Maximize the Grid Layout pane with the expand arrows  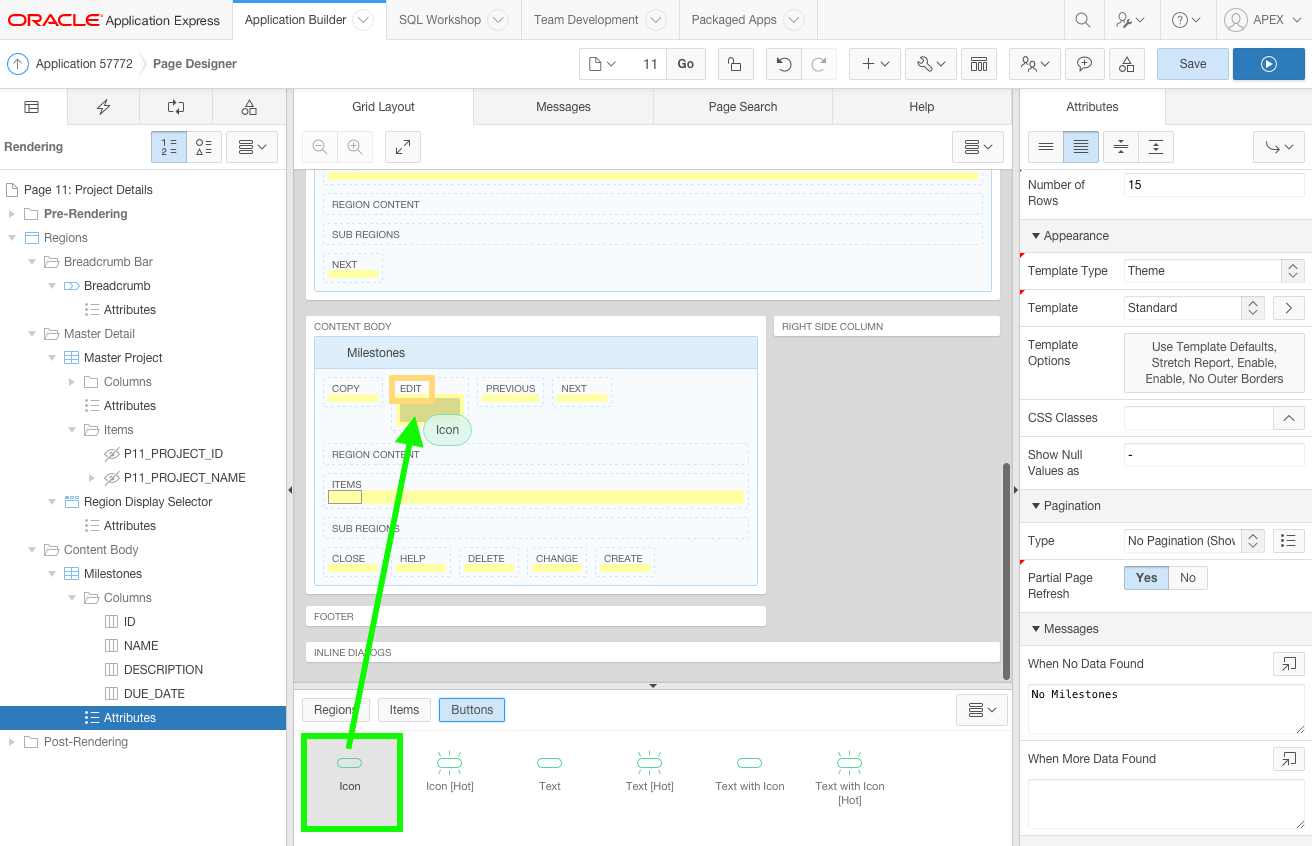402,147
